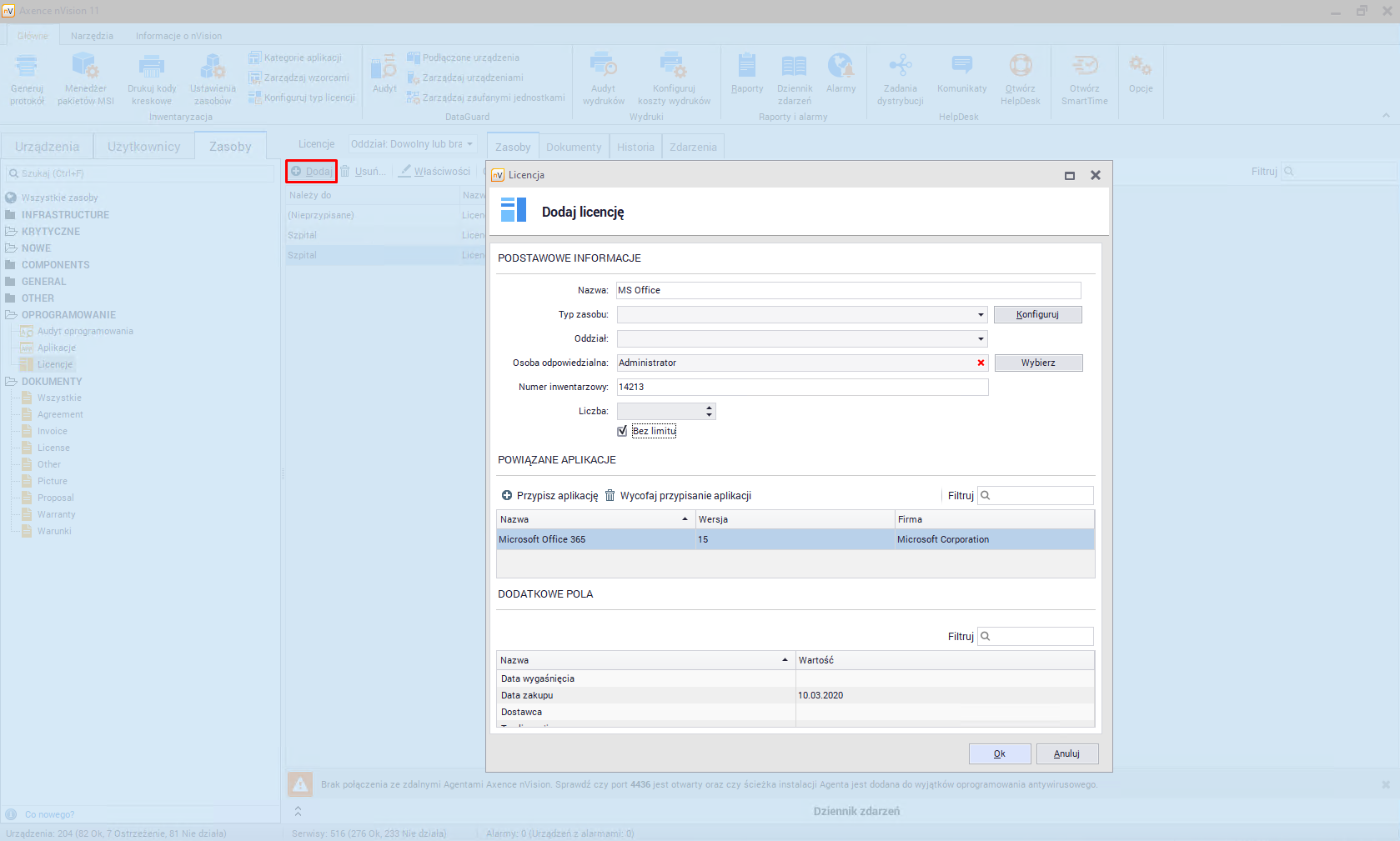Image resolution: width=1400 pixels, height=841 pixels.
Task: Expand the Typ zasobu dropdown
Action: point(981,314)
